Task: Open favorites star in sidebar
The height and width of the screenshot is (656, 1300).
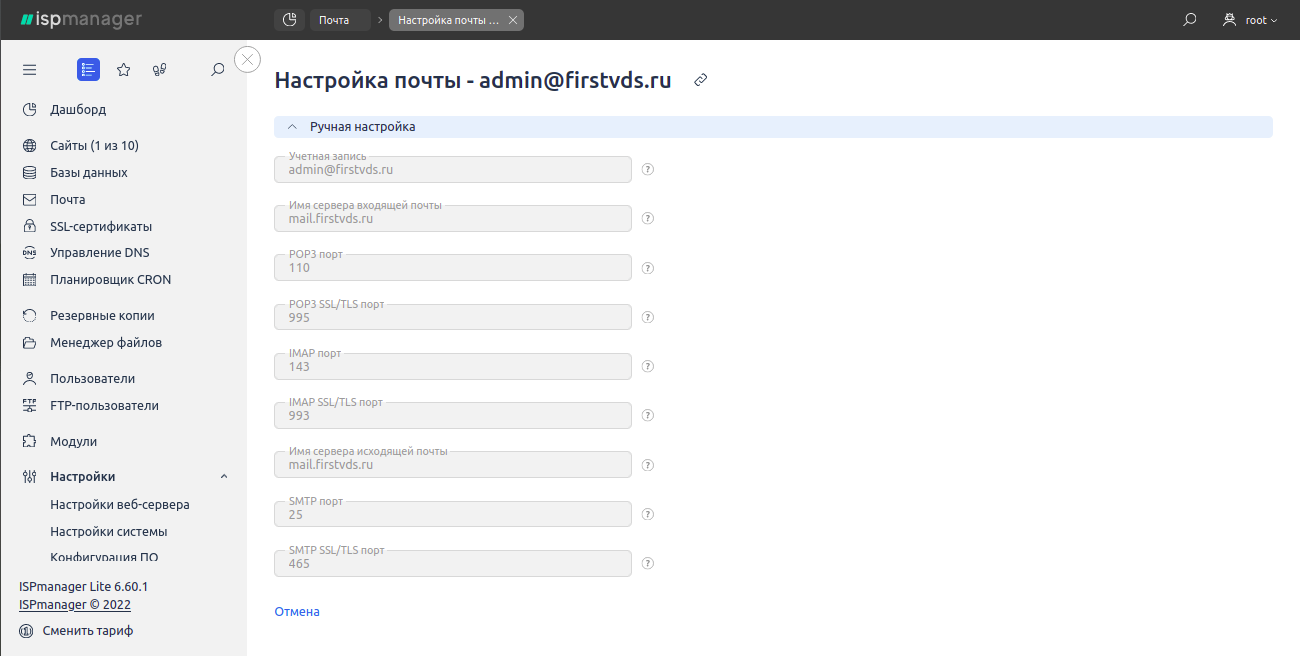Action: point(124,70)
